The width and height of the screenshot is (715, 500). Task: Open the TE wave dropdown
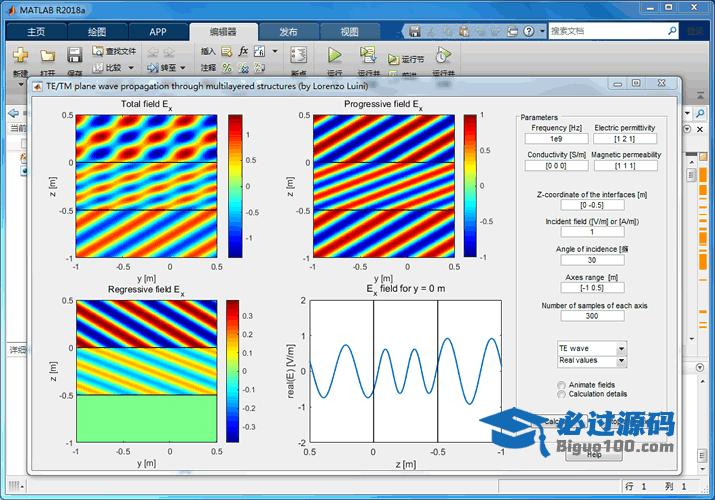point(621,348)
